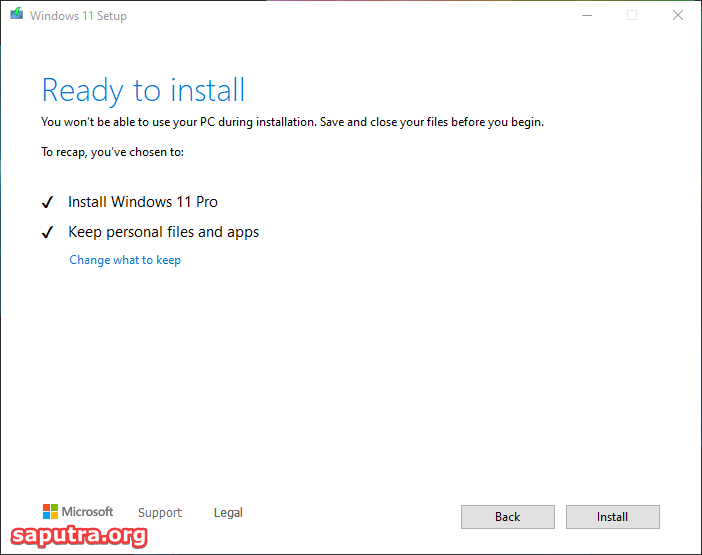Click the 'To recap, you've chosen to:' text

[112, 152]
